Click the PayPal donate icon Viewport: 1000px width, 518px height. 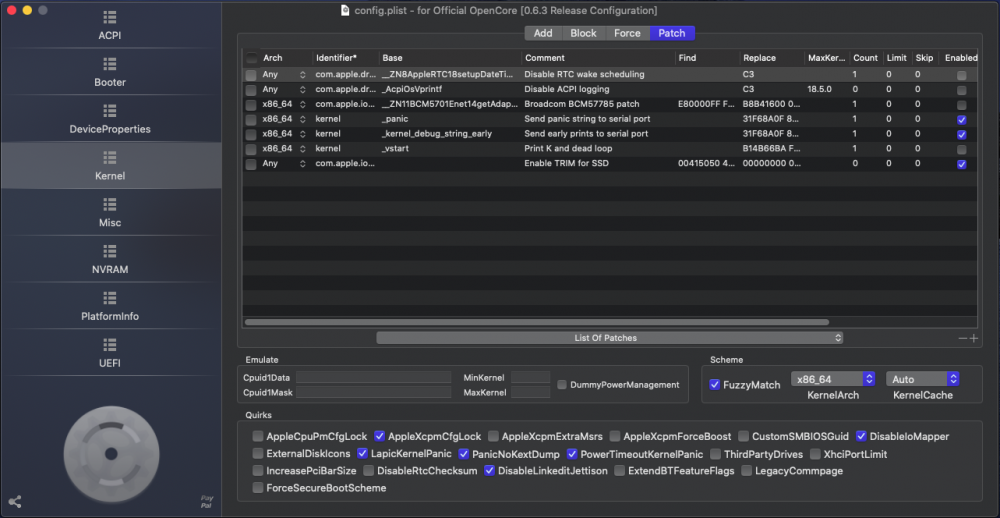206,501
